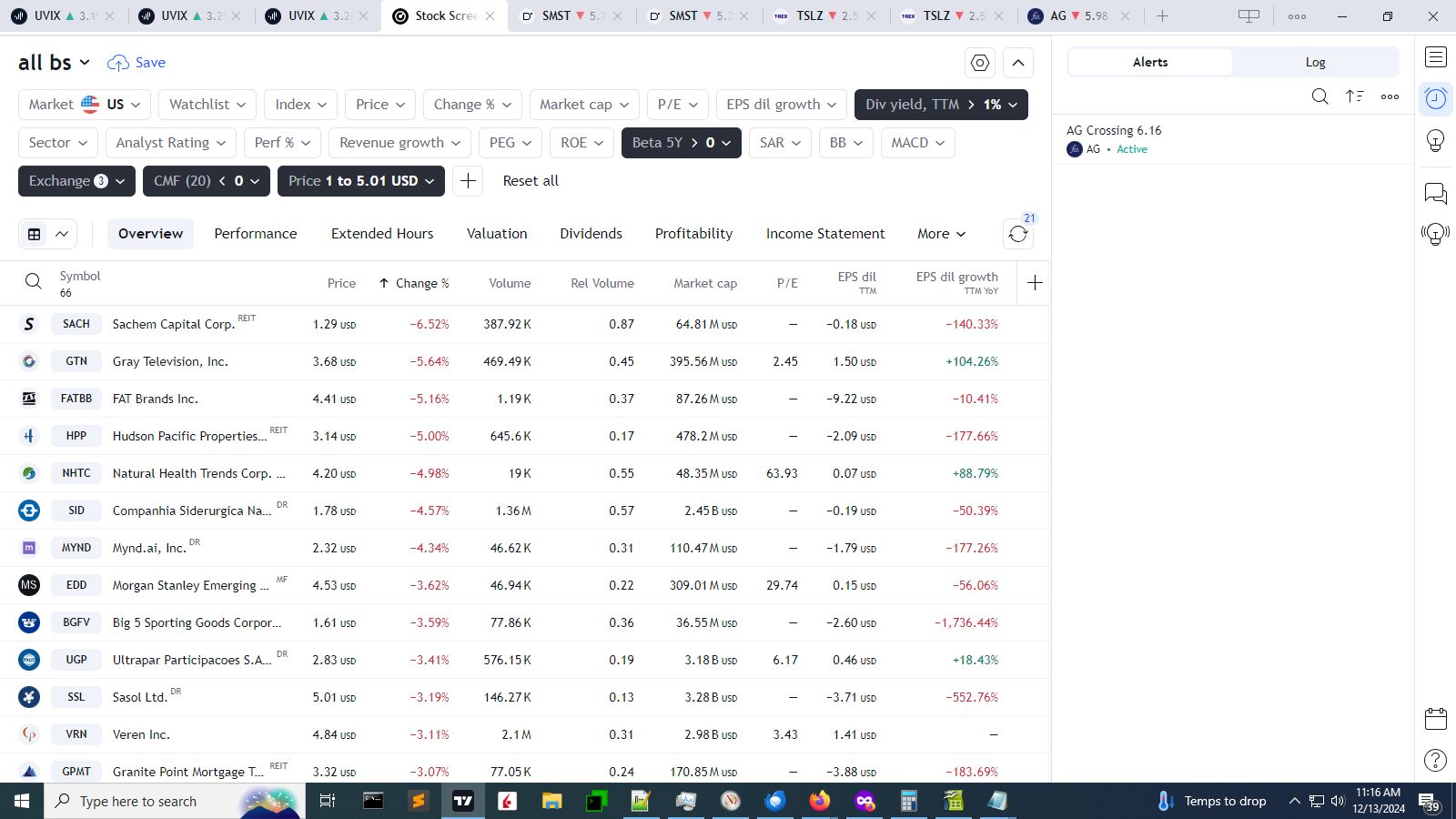The image size is (1456, 819).
Task: Click the alerts sort order icon
Action: coord(1354,96)
